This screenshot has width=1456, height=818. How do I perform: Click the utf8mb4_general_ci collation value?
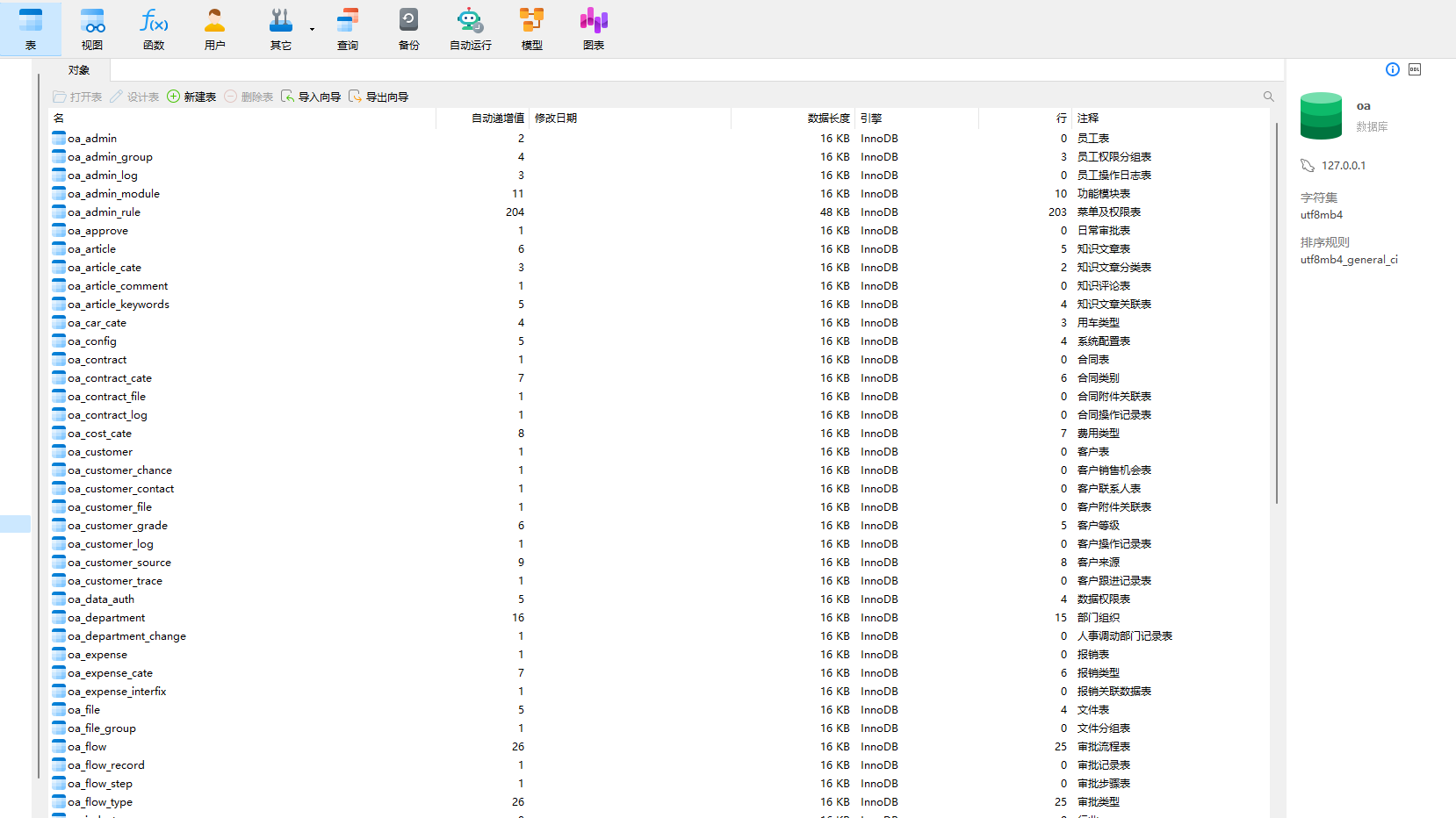(1349, 260)
